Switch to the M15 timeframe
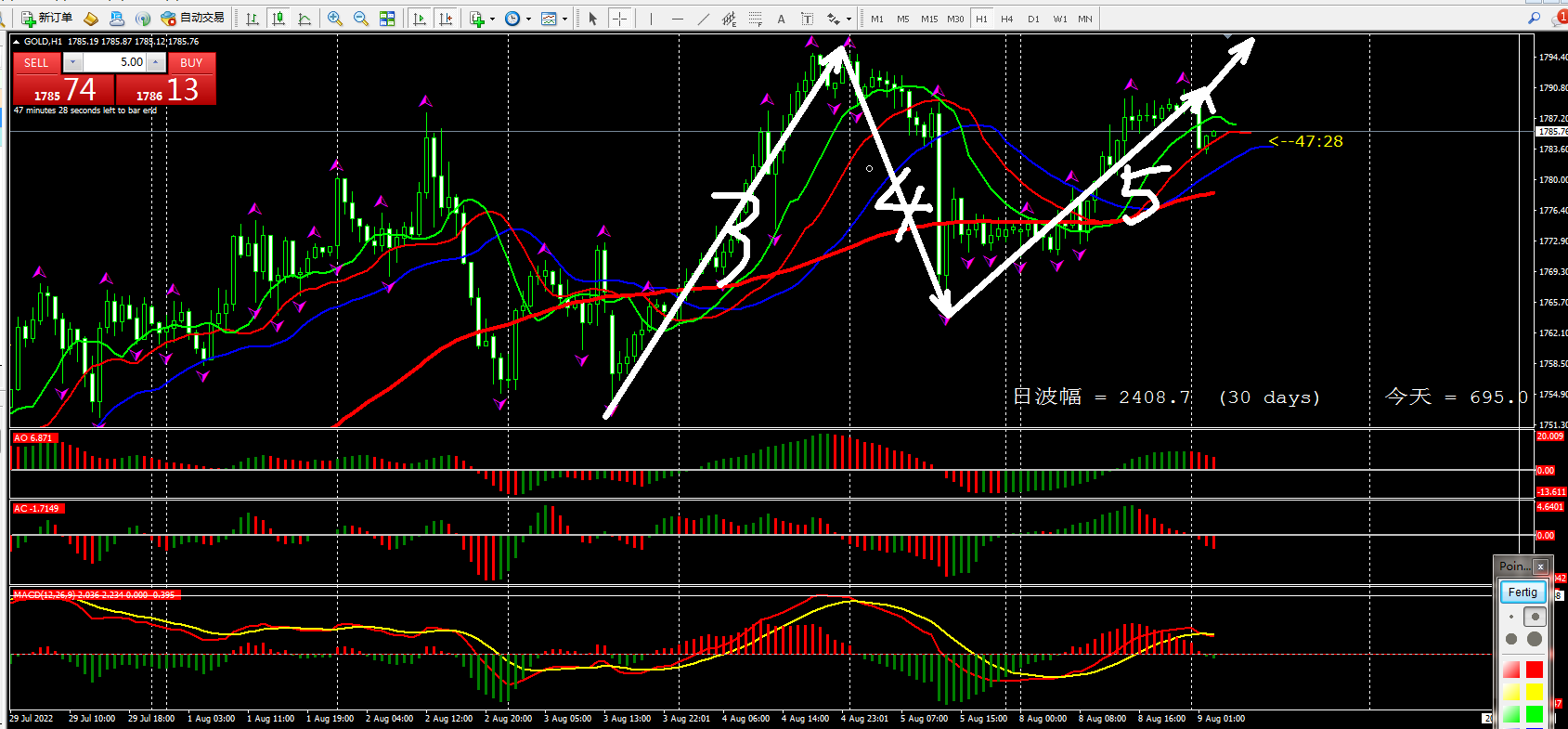 pyautogui.click(x=929, y=19)
